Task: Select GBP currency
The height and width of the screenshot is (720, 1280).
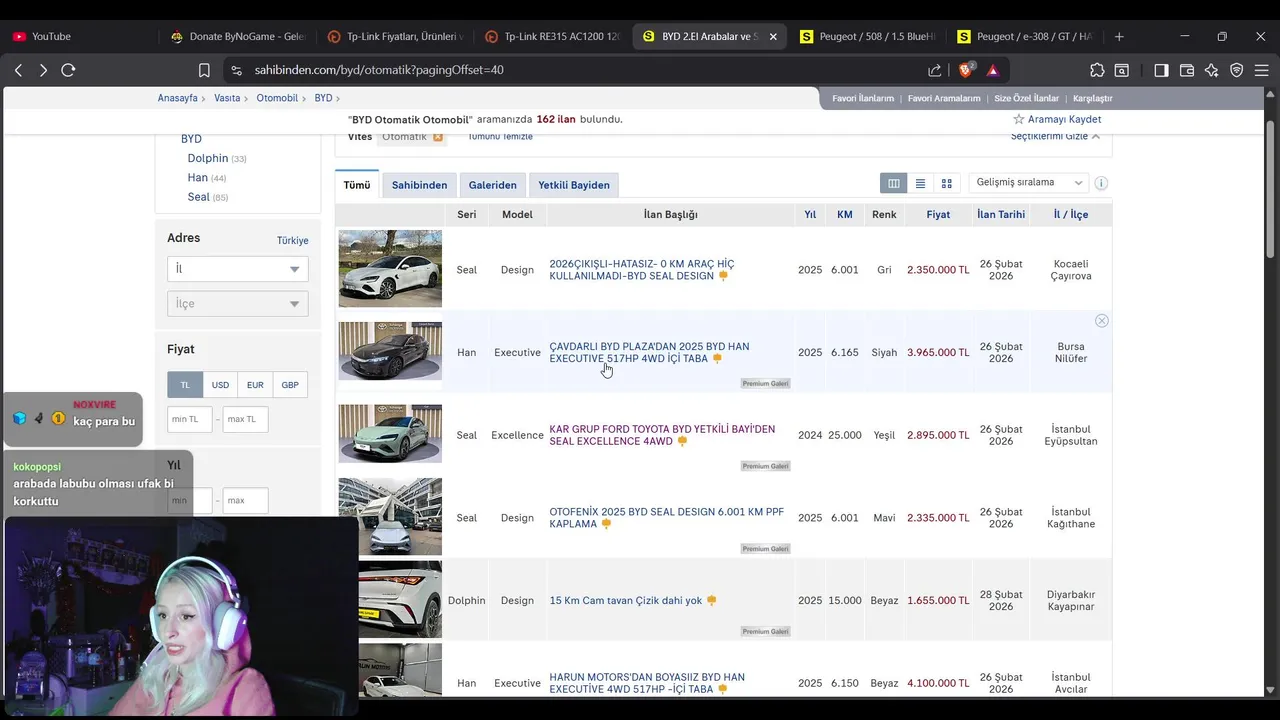Action: point(290,385)
